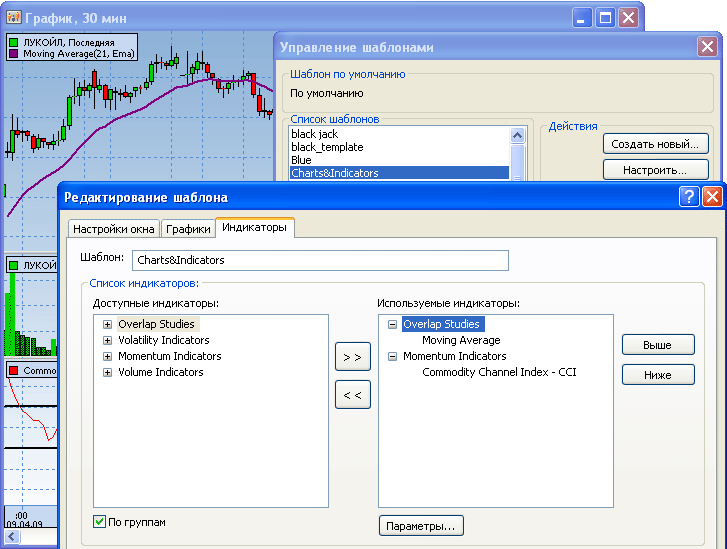Switch to the 'Настройки окна' tab
Viewport: 727px width, 549px height.
click(113, 229)
